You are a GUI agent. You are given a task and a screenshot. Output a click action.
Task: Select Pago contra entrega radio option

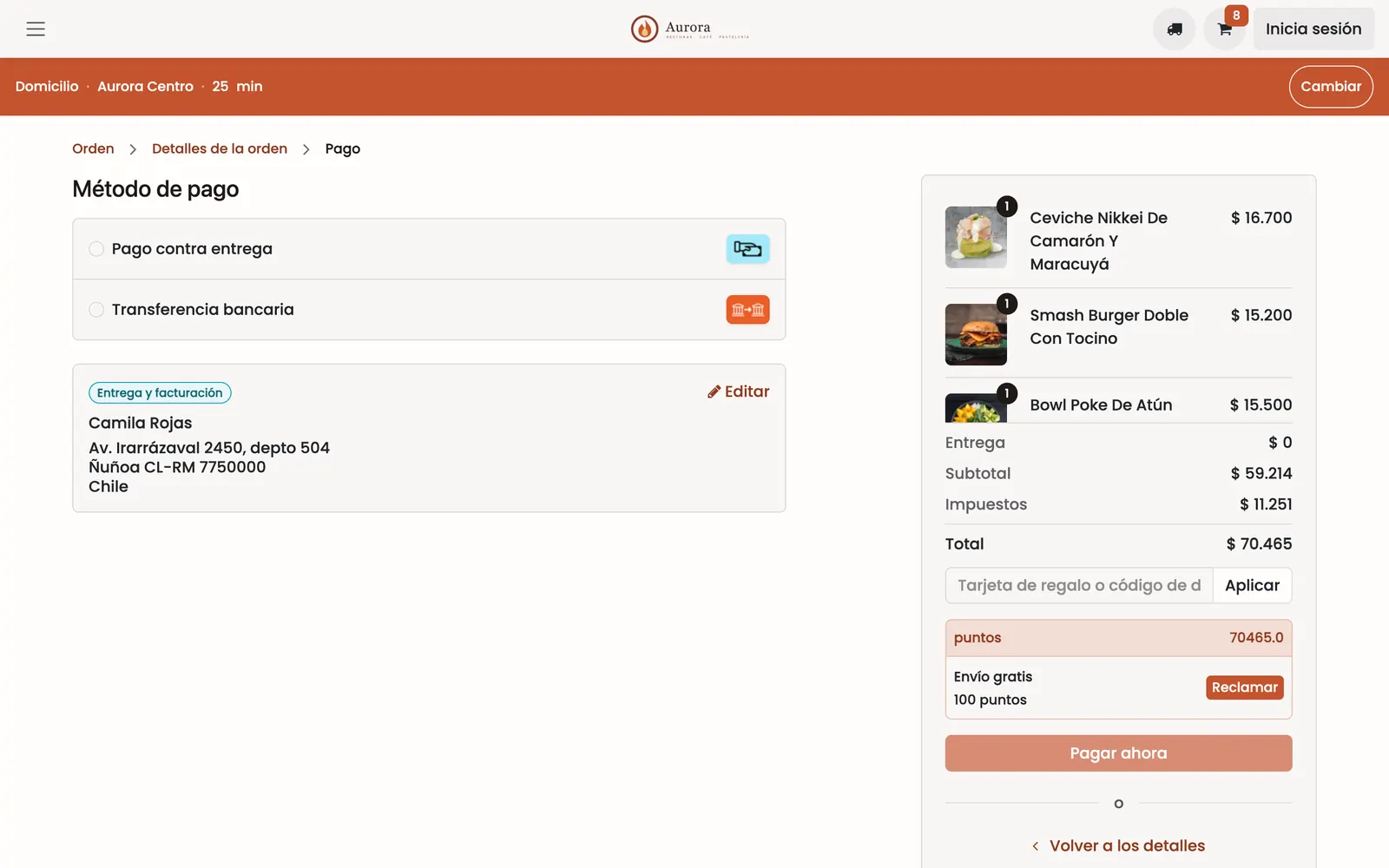pos(96,249)
